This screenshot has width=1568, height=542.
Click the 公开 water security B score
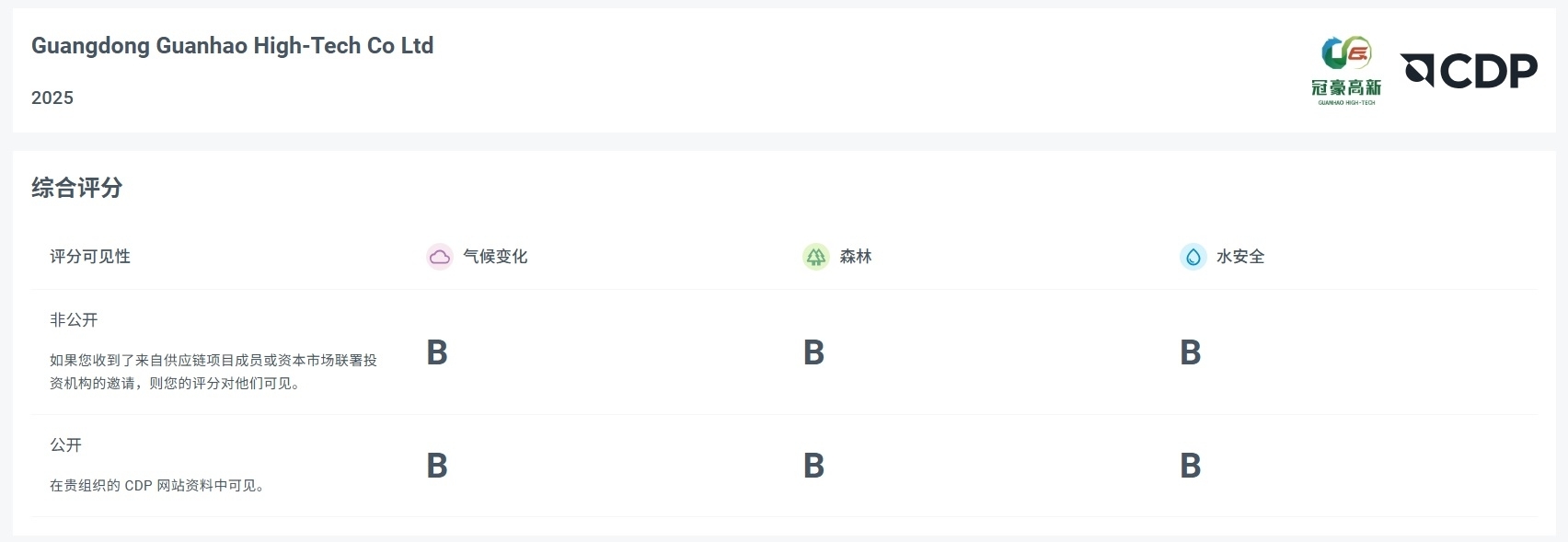[x=1191, y=466]
